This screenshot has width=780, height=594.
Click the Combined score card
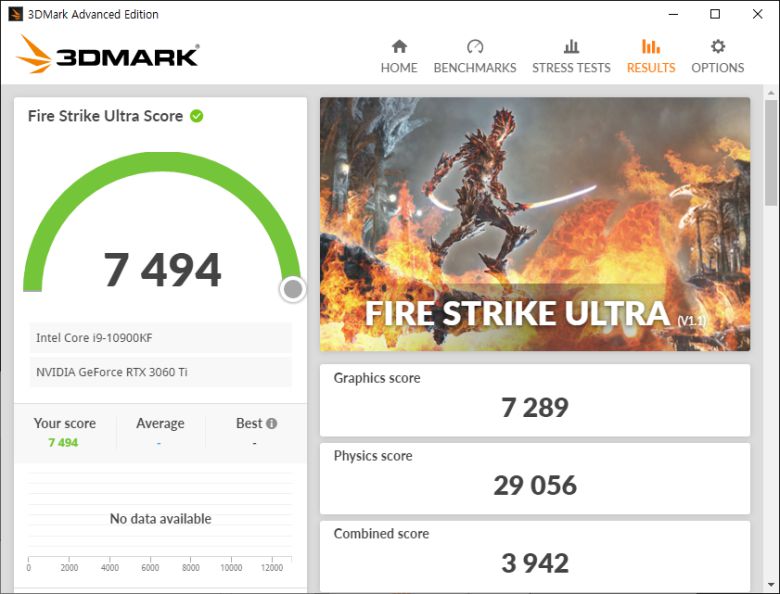(534, 555)
